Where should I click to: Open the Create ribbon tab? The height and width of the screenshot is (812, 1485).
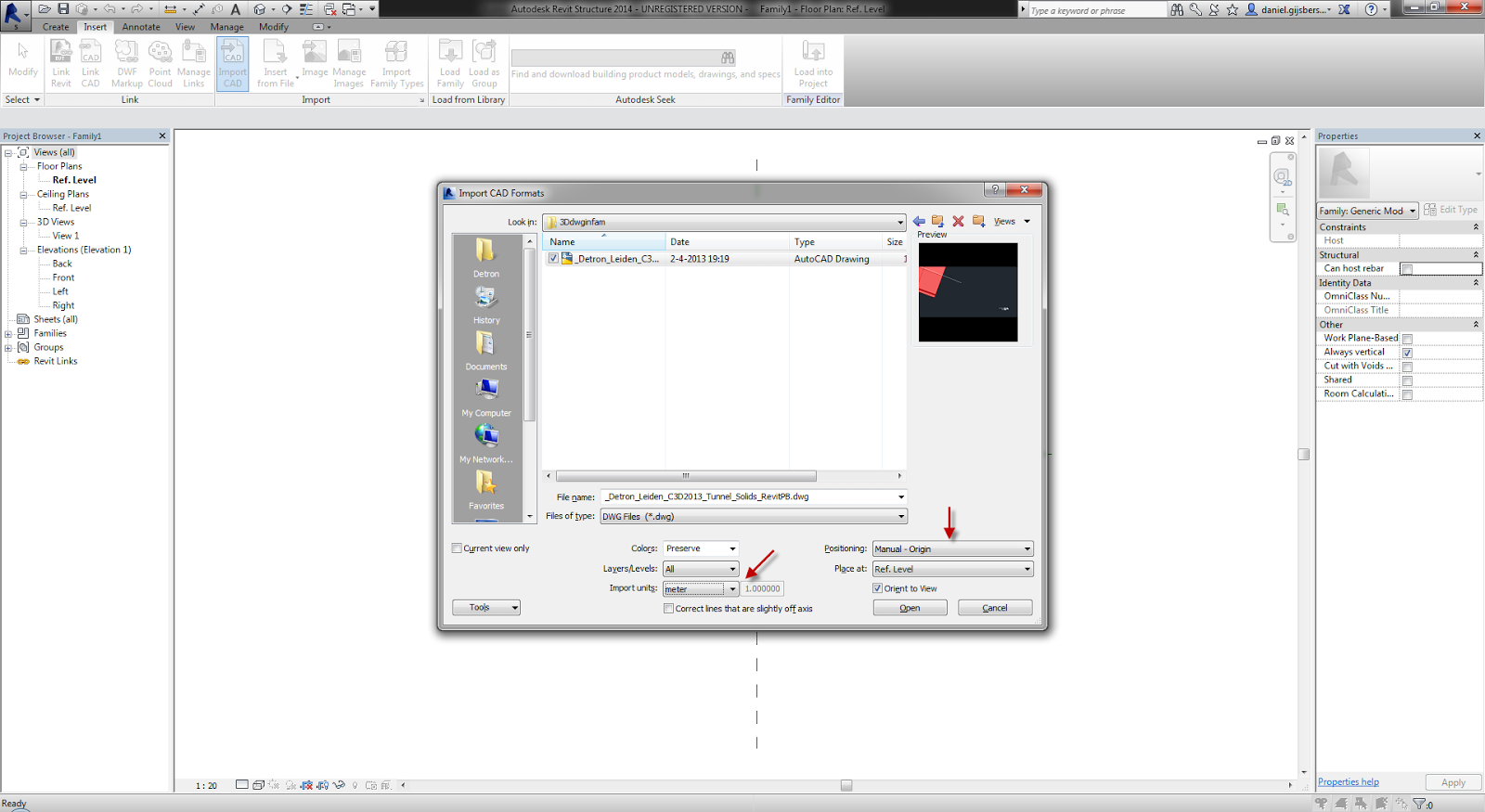coord(56,27)
